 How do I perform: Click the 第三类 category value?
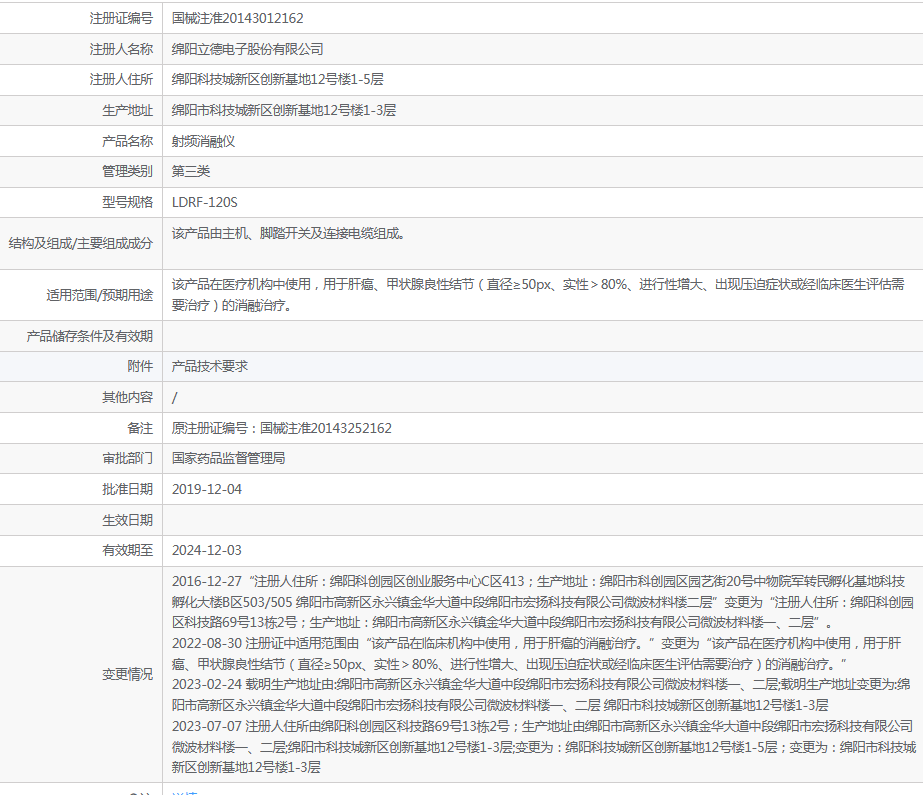[x=191, y=171]
